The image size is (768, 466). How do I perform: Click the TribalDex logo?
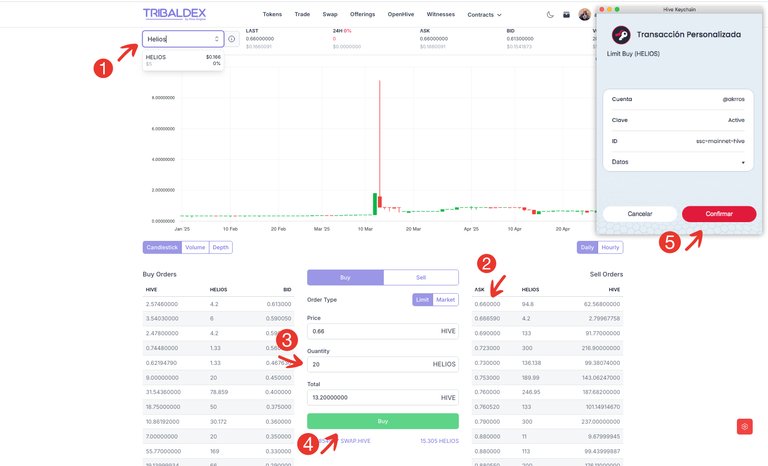[174, 14]
